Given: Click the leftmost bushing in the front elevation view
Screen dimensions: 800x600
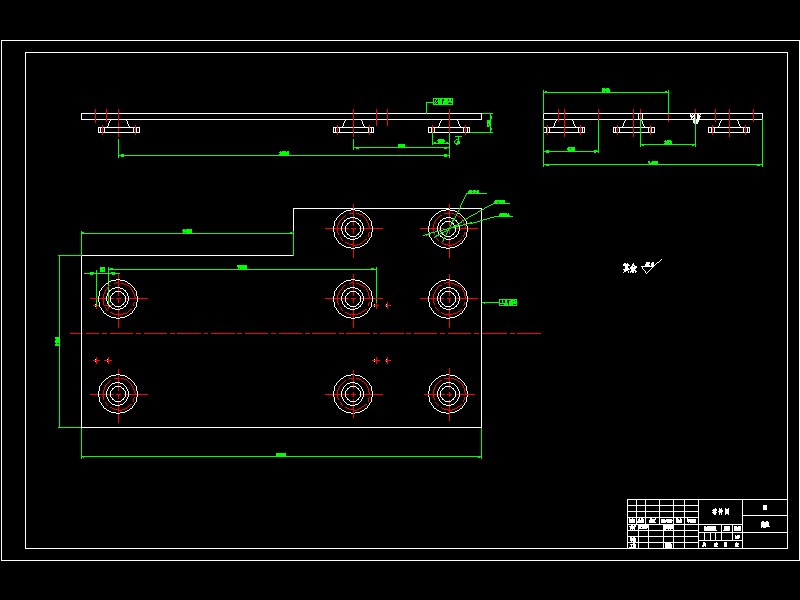Looking at the screenshot, I should tap(119, 127).
